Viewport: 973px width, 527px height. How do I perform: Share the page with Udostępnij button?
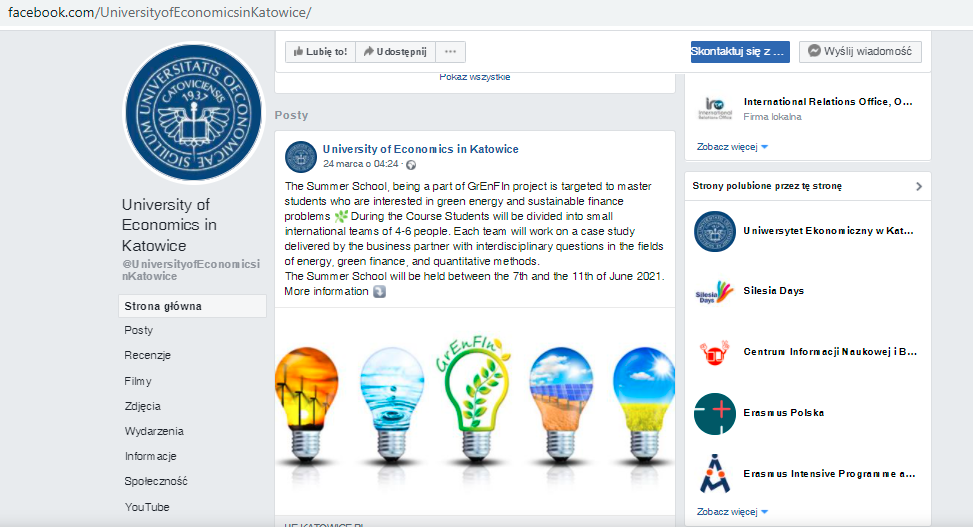pyautogui.click(x=395, y=52)
